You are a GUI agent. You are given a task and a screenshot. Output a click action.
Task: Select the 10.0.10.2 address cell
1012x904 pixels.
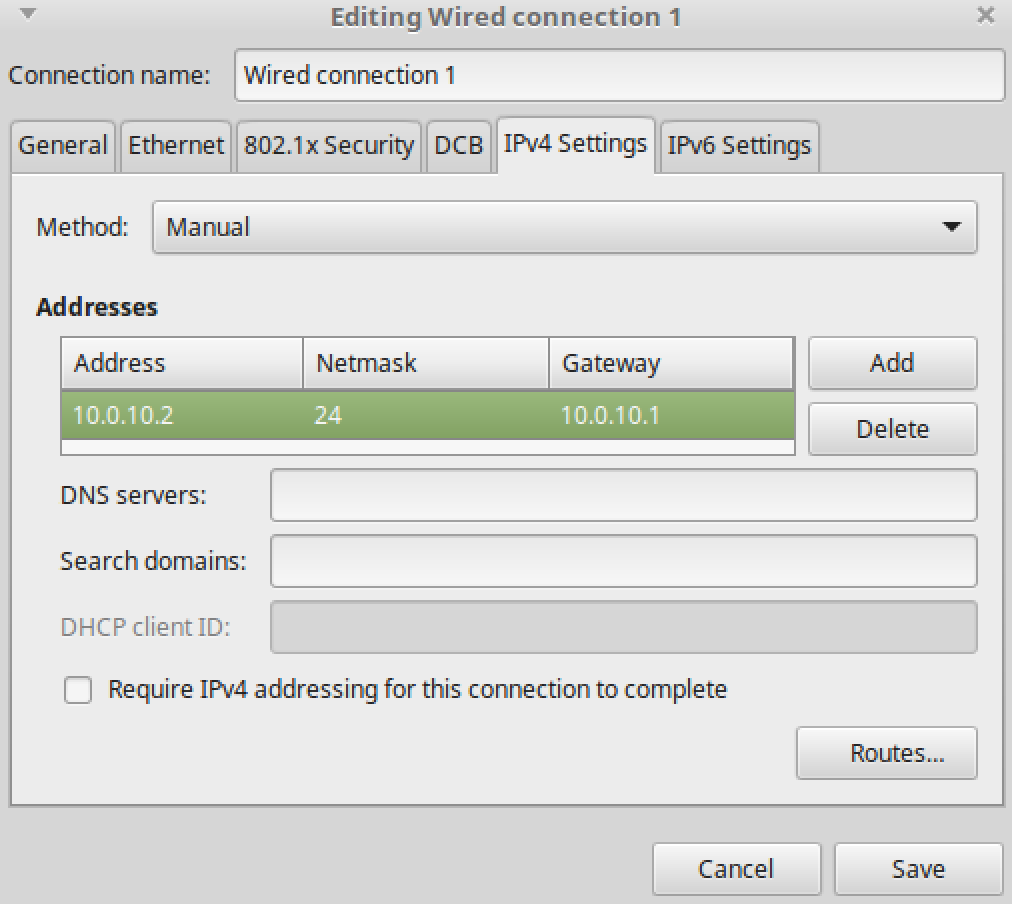[x=124, y=415]
